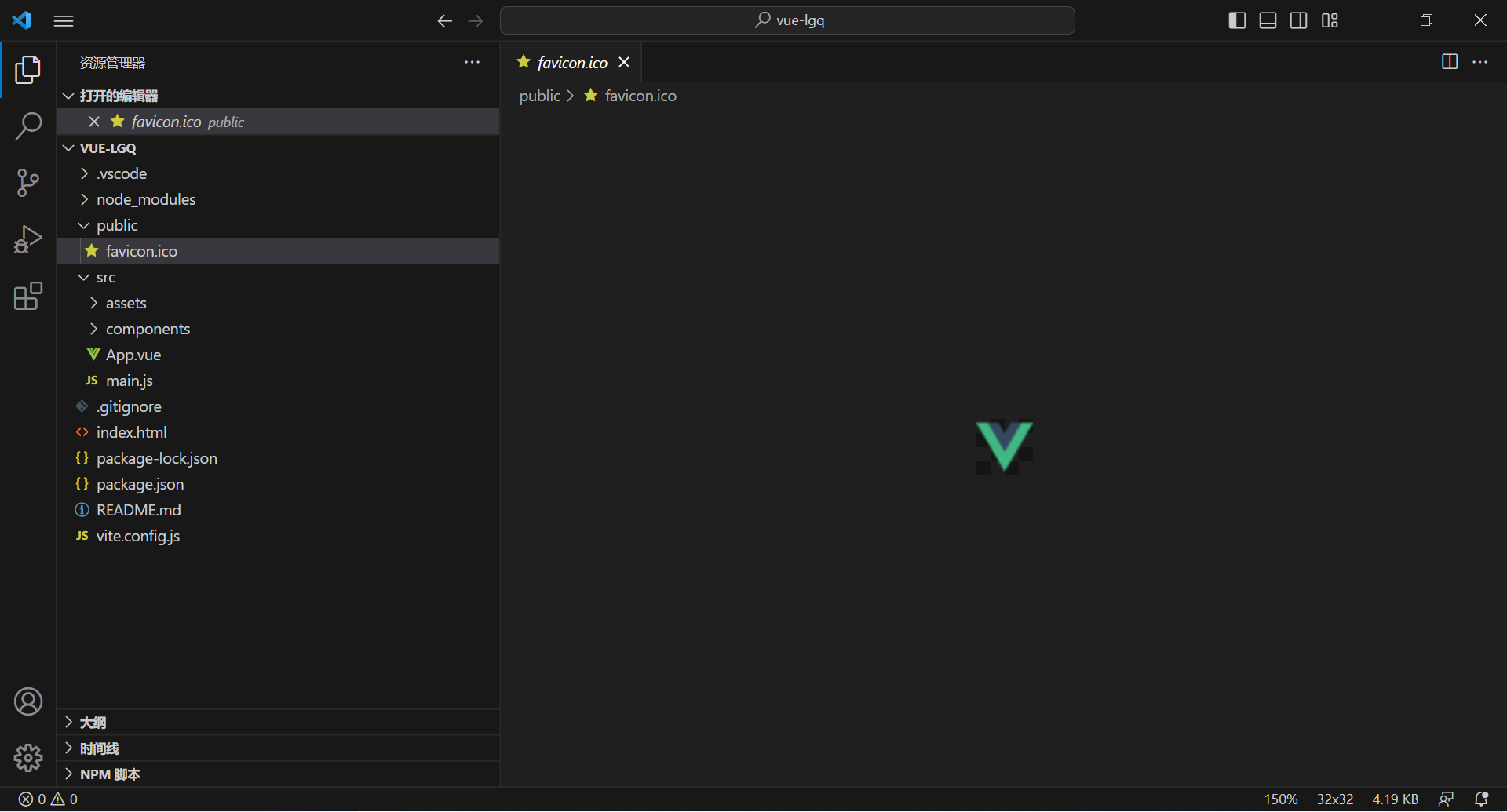This screenshot has width=1507, height=812.
Task: Open editor more actions ellipsis
Action: tap(1480, 62)
